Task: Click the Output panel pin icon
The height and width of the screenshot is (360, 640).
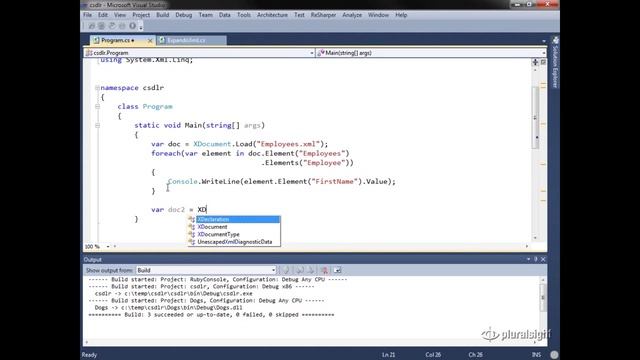Action: pyautogui.click(x=536, y=259)
